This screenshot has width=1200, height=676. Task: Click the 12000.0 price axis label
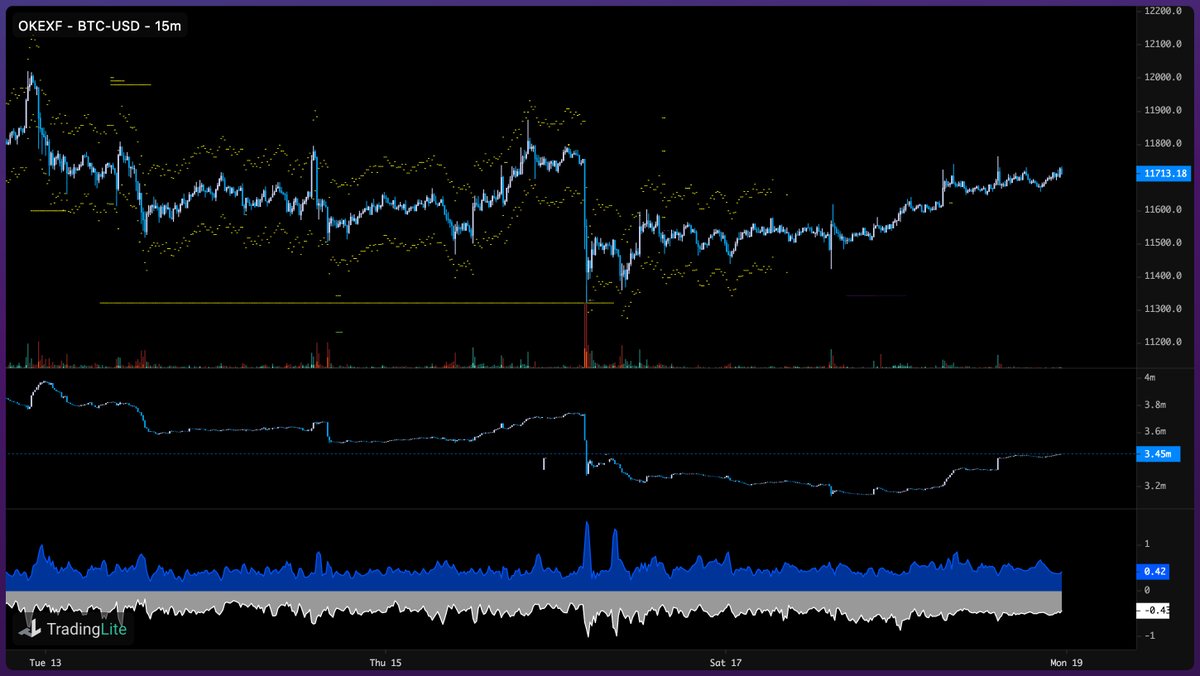coord(1163,77)
